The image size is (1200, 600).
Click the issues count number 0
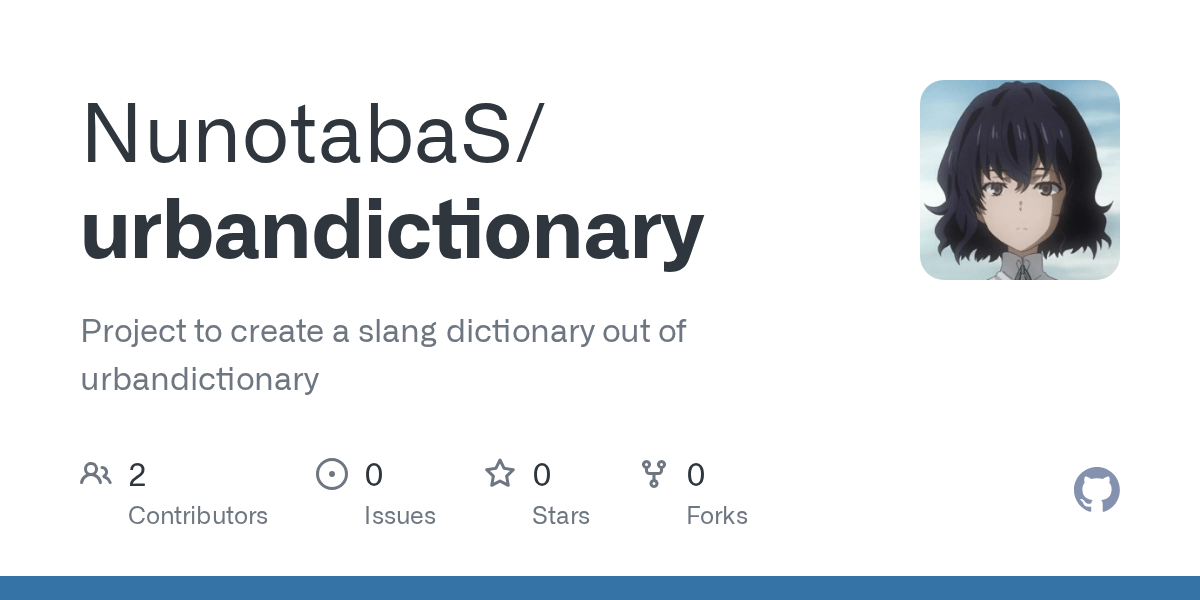point(374,475)
